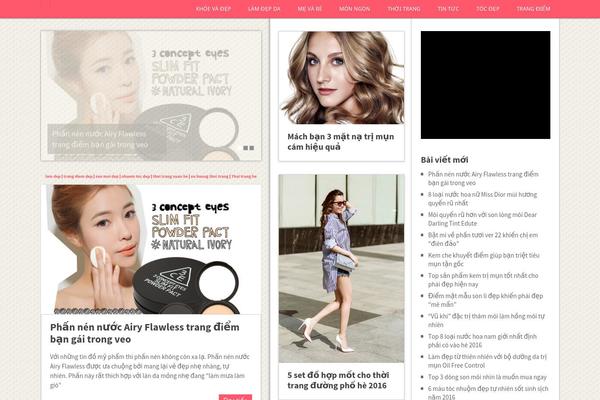The height and width of the screenshot is (400, 600).
Task: Click the faded slider banner image
Action: tap(151, 96)
